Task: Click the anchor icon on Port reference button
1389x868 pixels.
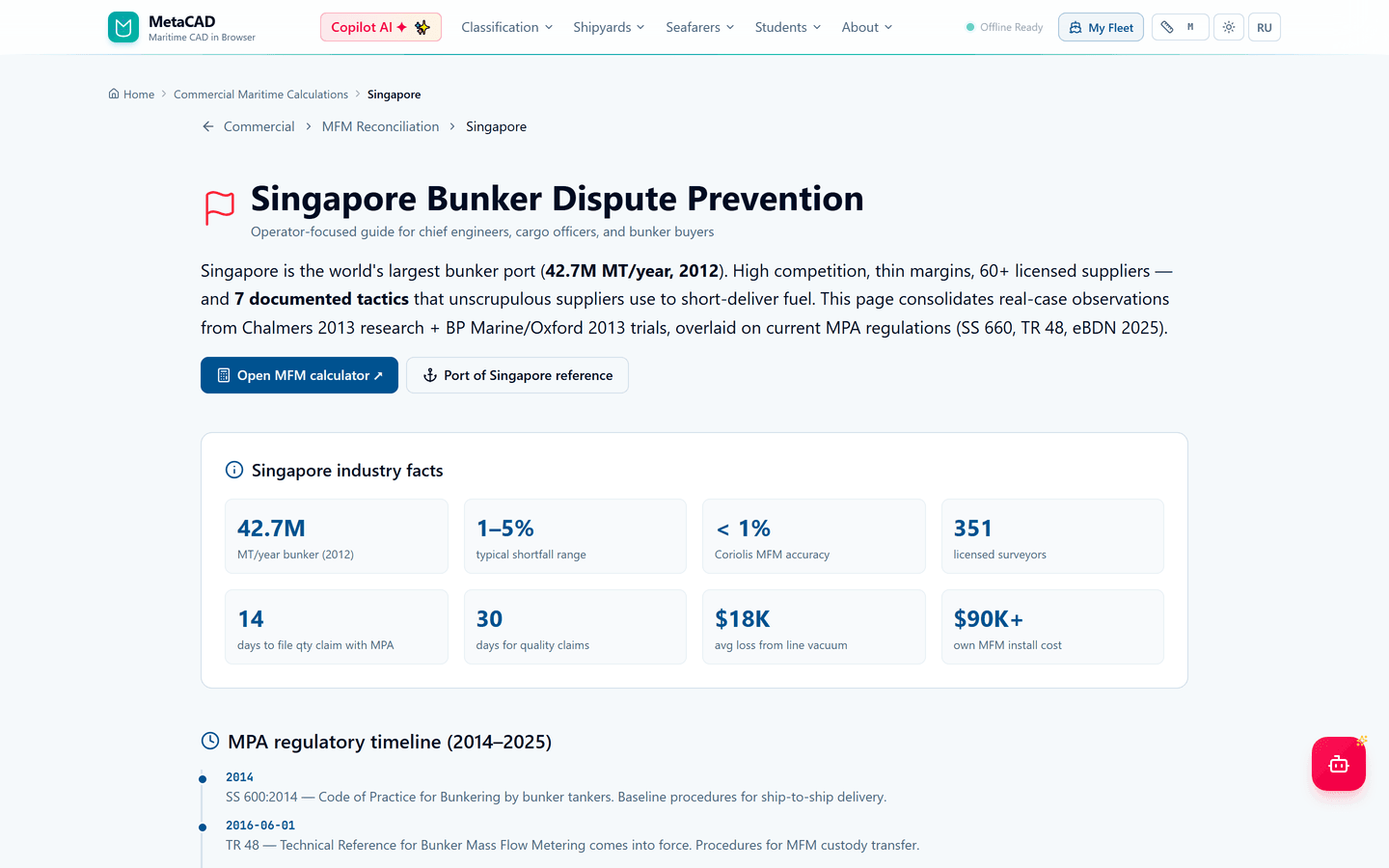Action: point(430,375)
